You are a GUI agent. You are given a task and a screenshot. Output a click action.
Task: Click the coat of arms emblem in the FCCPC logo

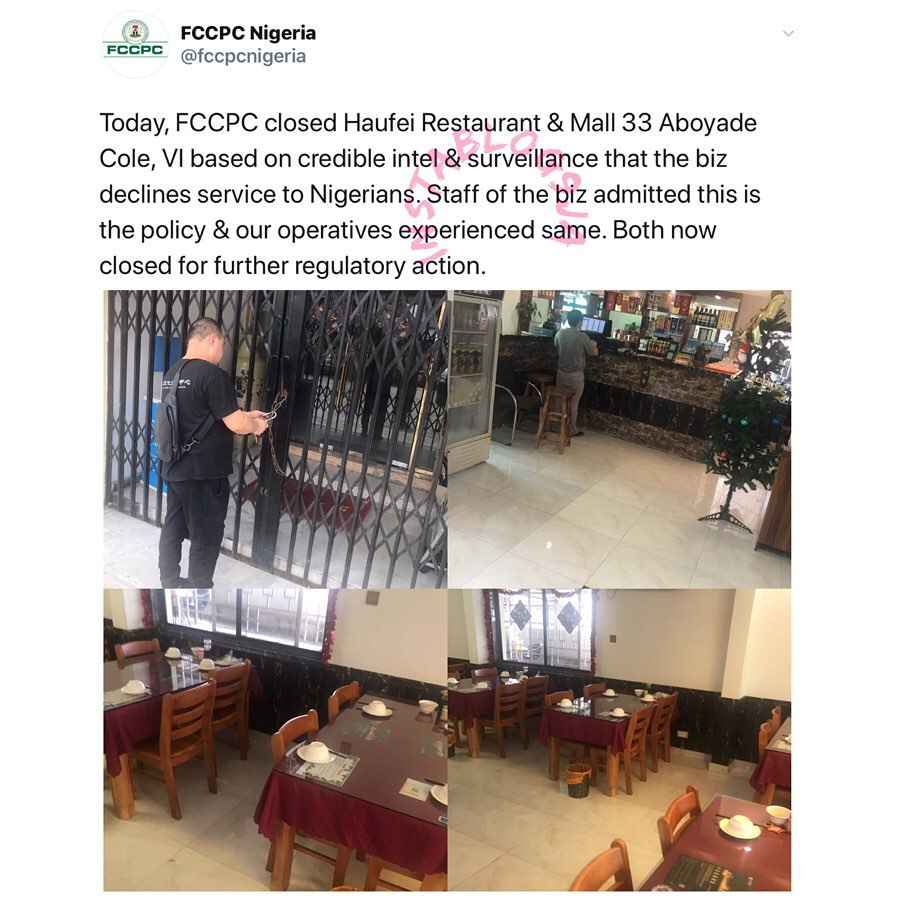coord(135,31)
